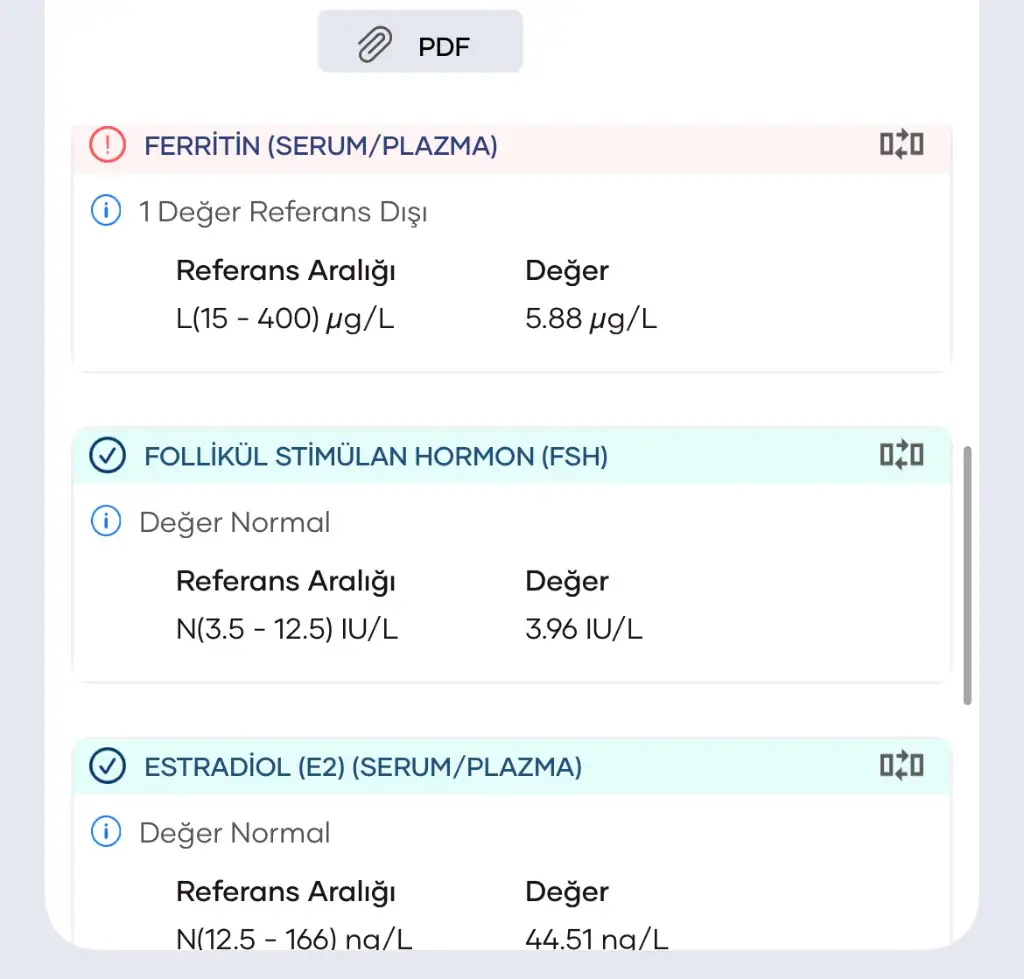Open the compare icon for Ferritin

pos(901,146)
